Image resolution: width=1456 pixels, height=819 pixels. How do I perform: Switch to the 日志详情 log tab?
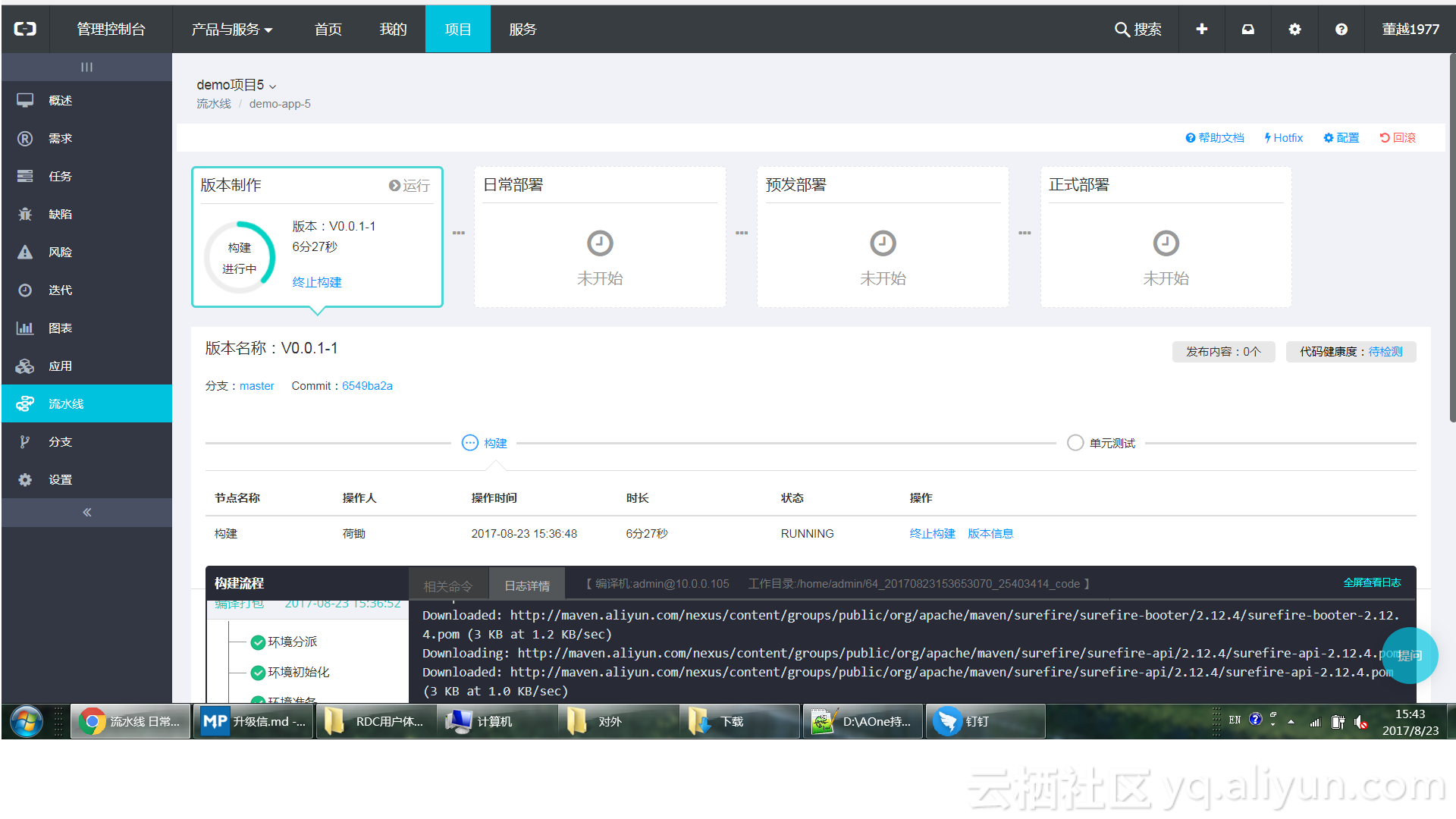coord(527,586)
